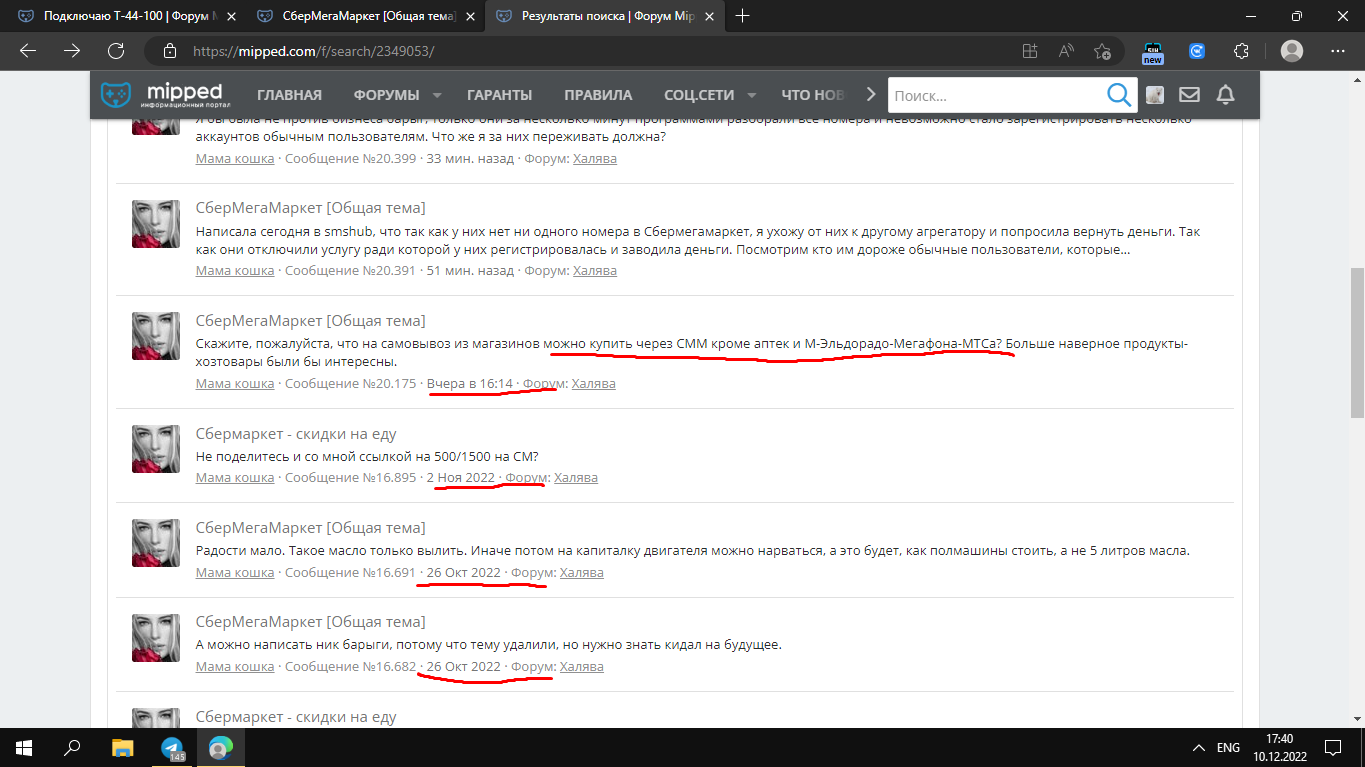Open forum notifications bell
The width and height of the screenshot is (1365, 767).
pyautogui.click(x=1225, y=95)
